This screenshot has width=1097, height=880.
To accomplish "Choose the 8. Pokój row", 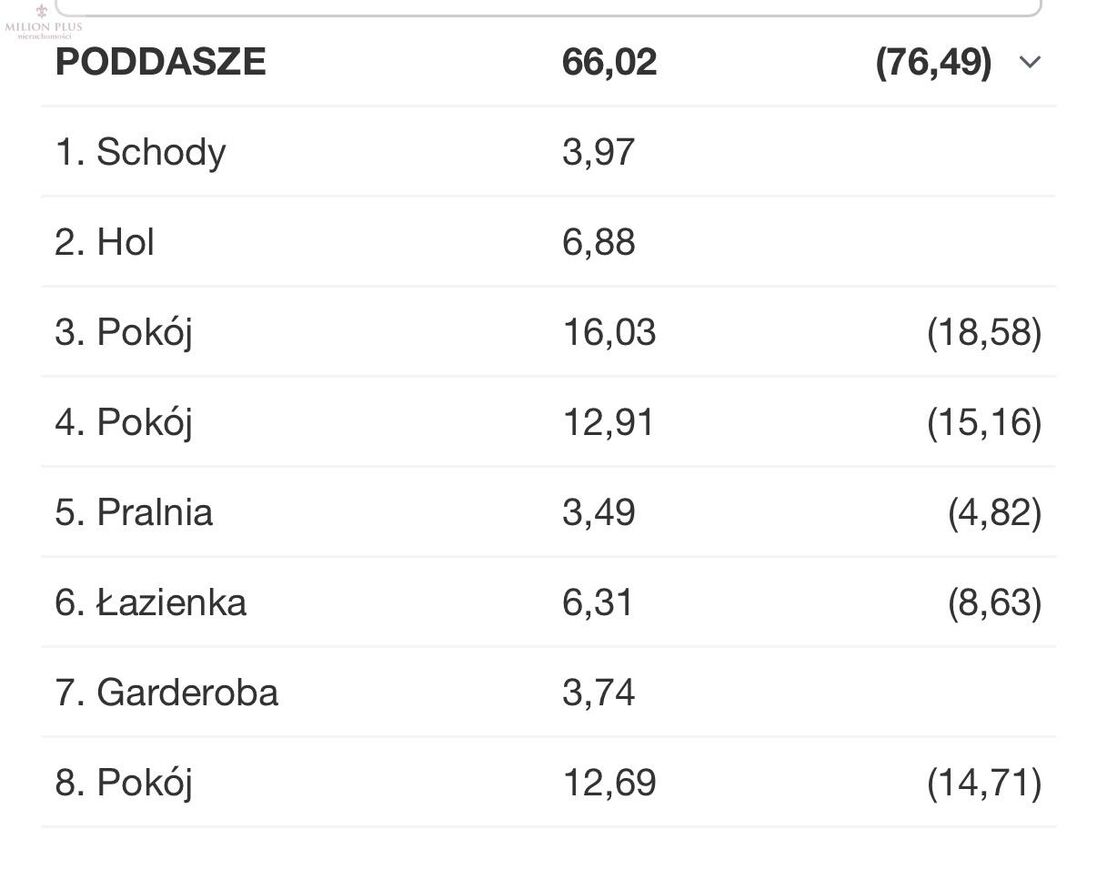I will coord(548,783).
